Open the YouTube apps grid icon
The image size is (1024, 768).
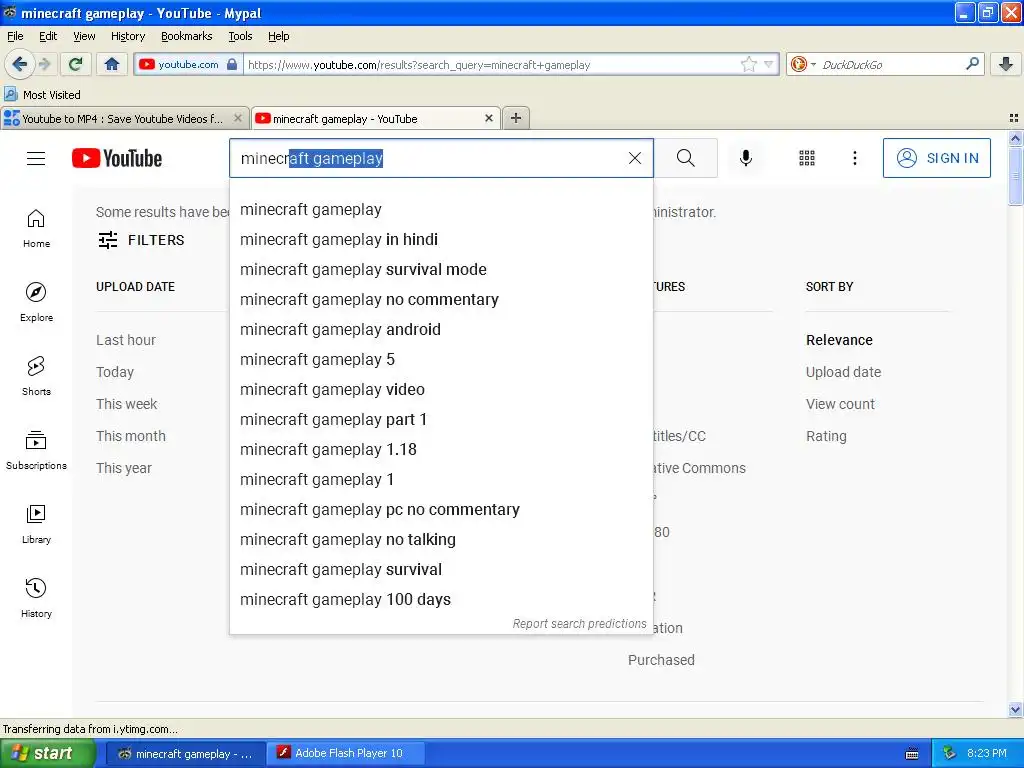pyautogui.click(x=807, y=158)
